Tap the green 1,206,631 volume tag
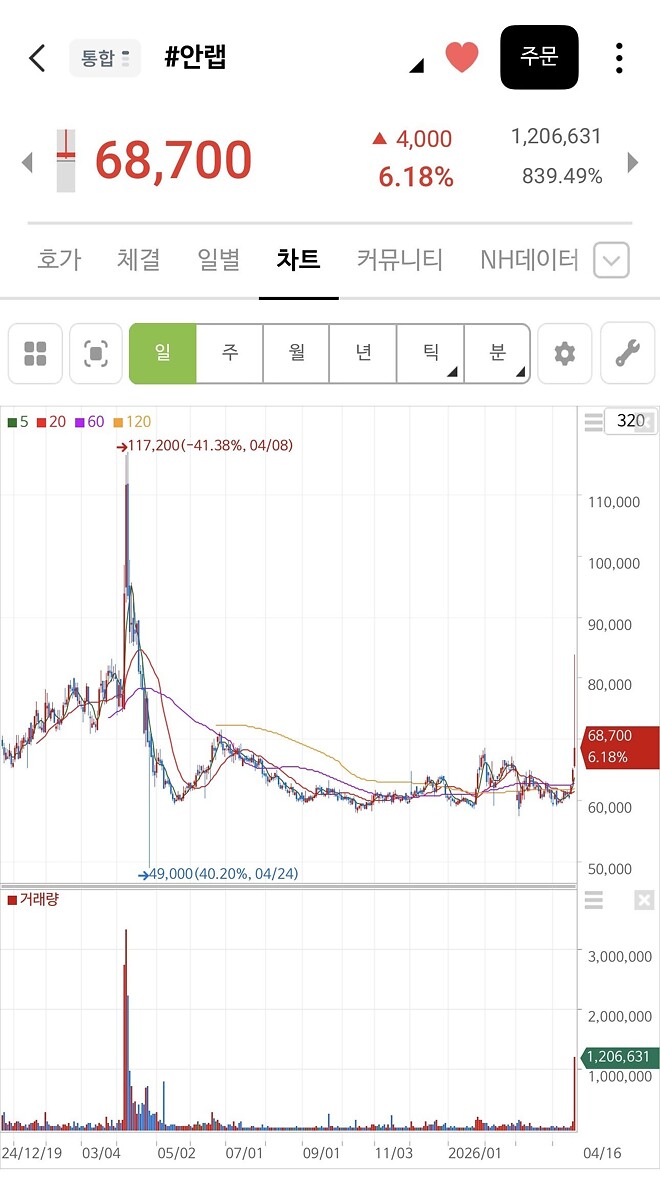The height and width of the screenshot is (1191, 660). tap(619, 1057)
